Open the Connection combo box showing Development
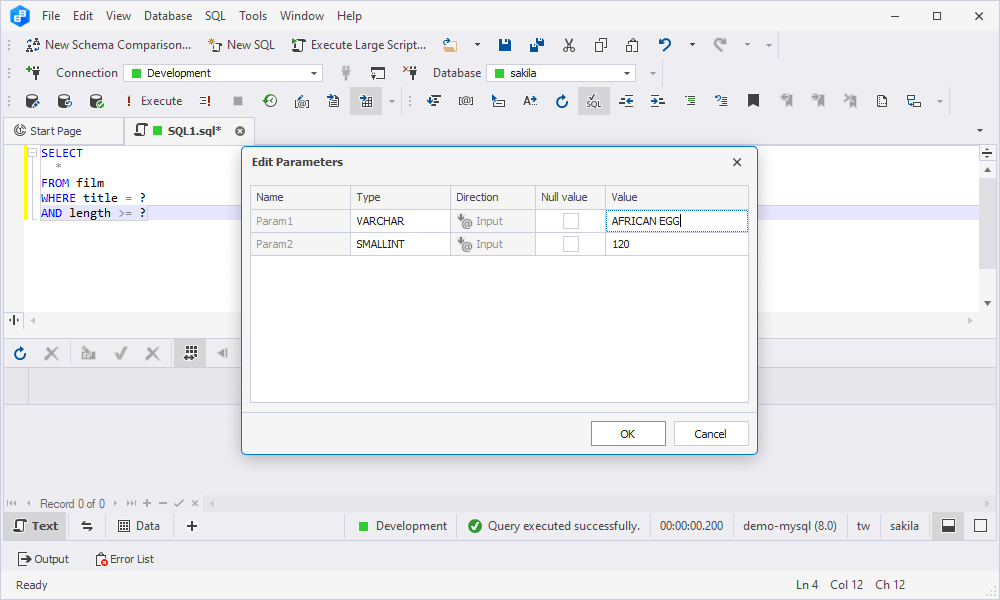The image size is (1000, 600). coord(223,73)
